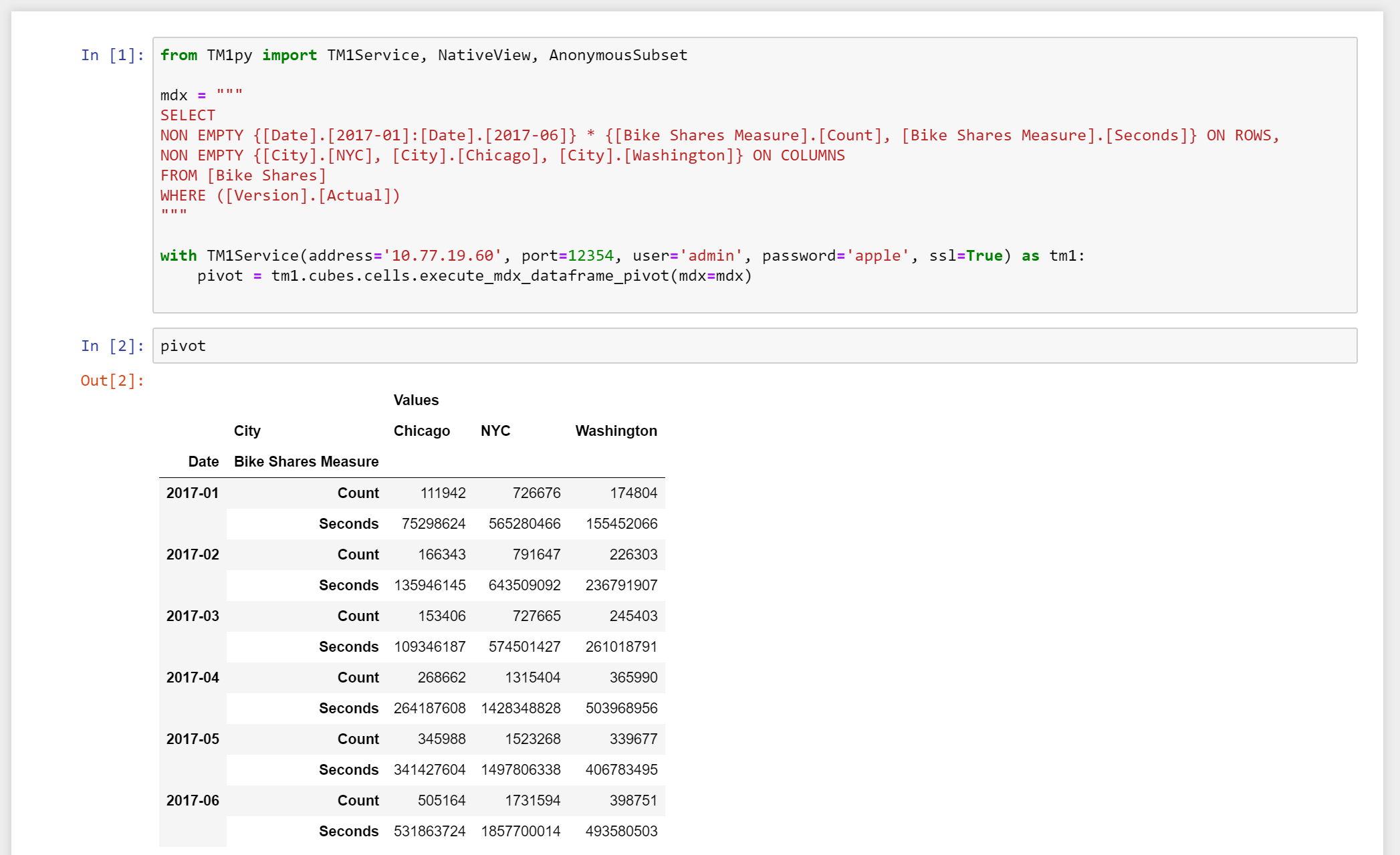
Task: Click the Out[2]: output prompt
Action: tap(112, 380)
